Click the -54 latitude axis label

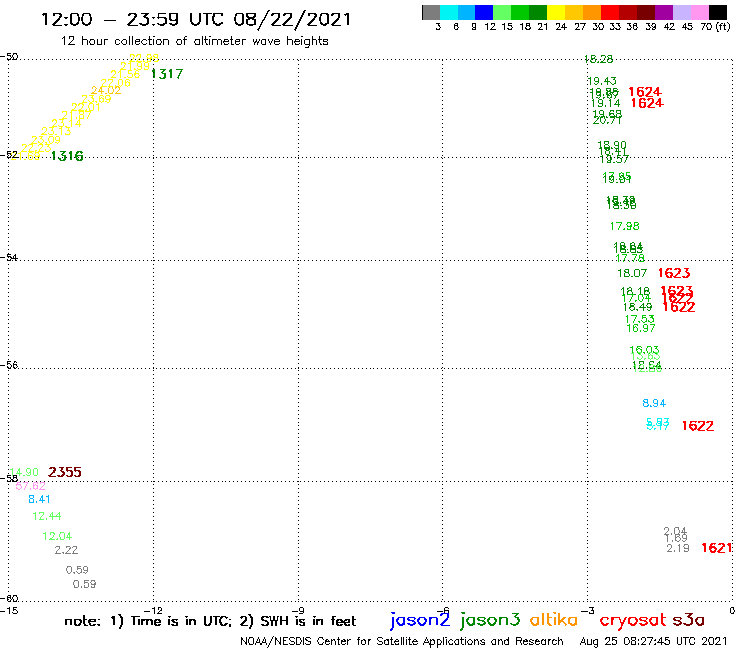point(9,258)
